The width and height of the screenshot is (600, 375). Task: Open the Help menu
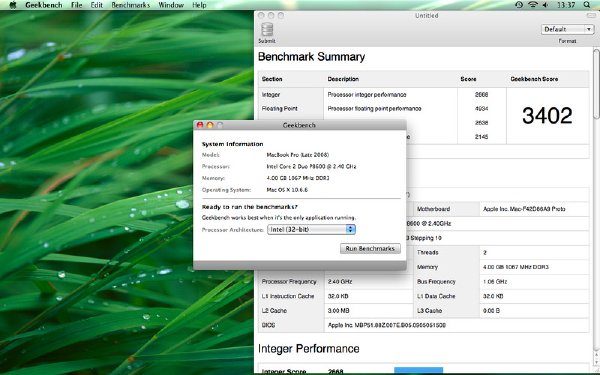[199, 5]
